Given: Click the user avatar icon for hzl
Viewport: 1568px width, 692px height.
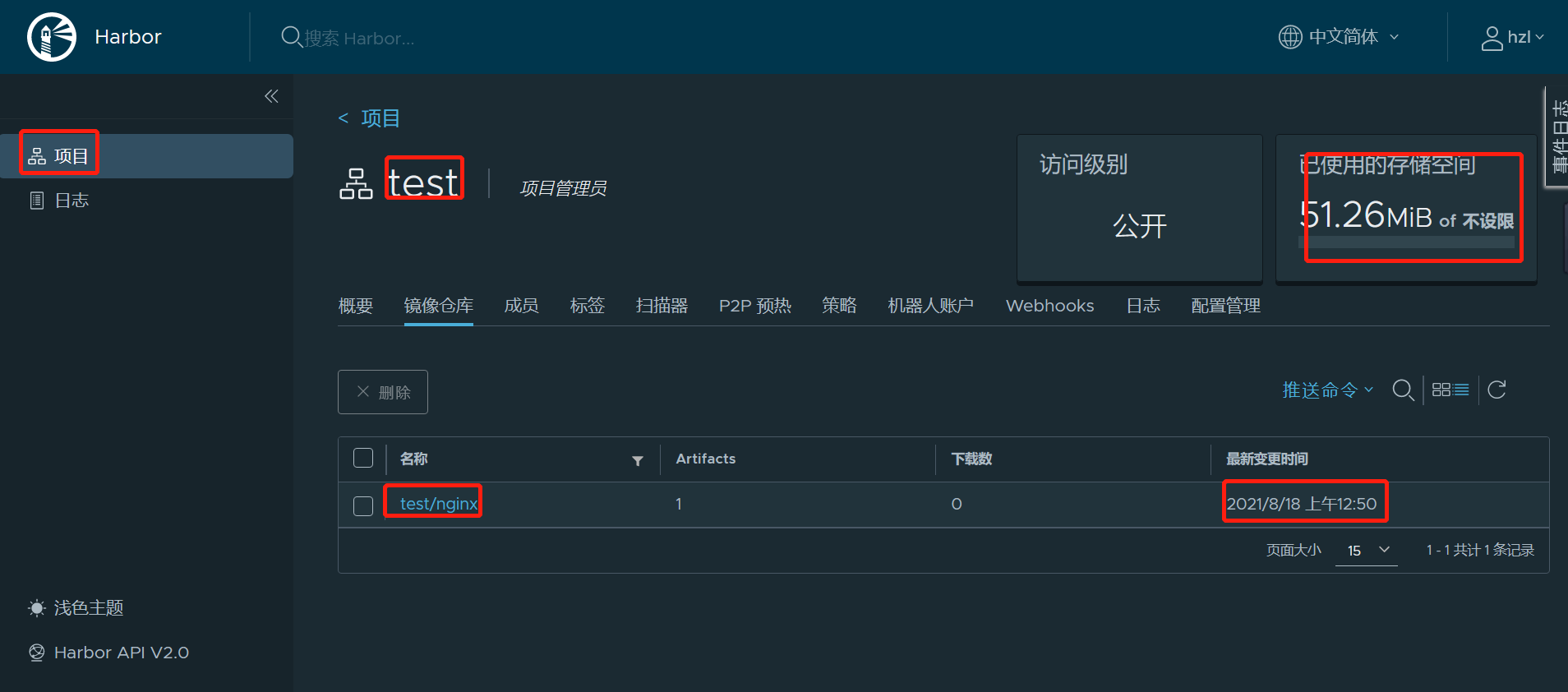Looking at the screenshot, I should [x=1492, y=38].
